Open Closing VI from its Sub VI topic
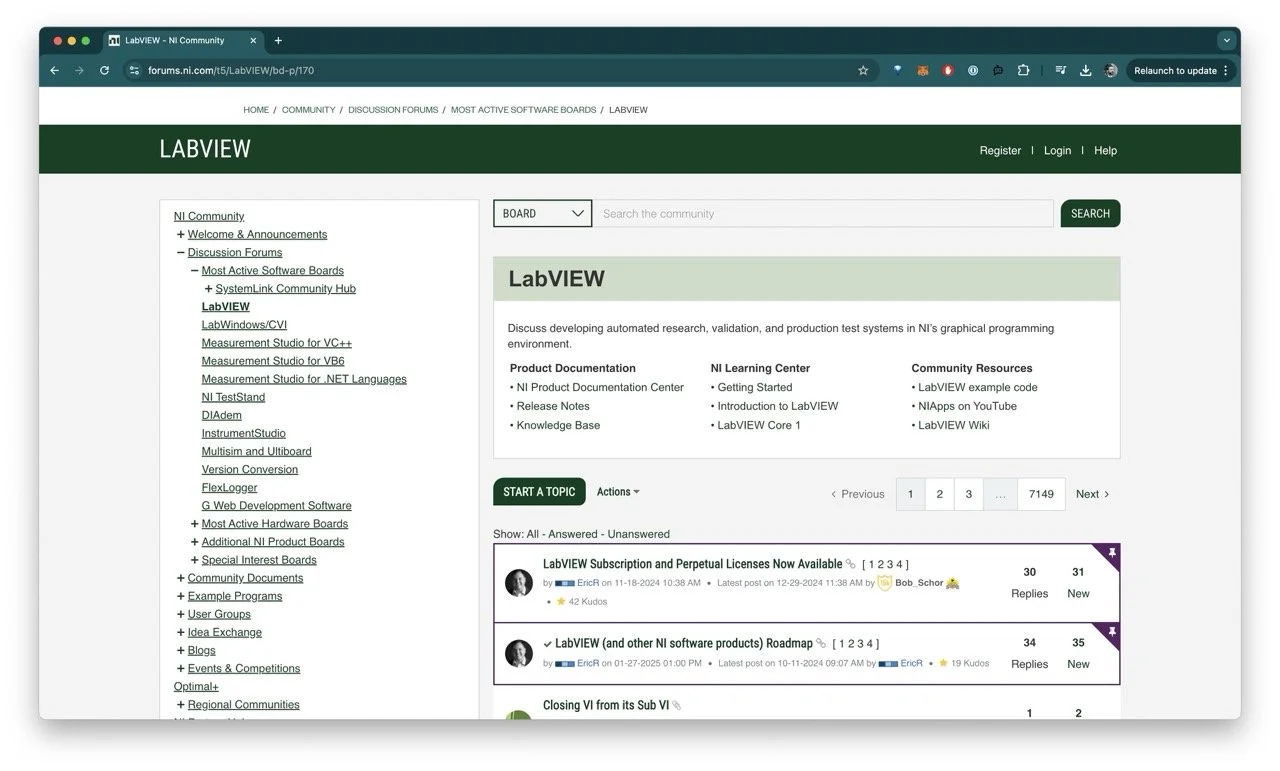1280x771 pixels. coord(606,705)
